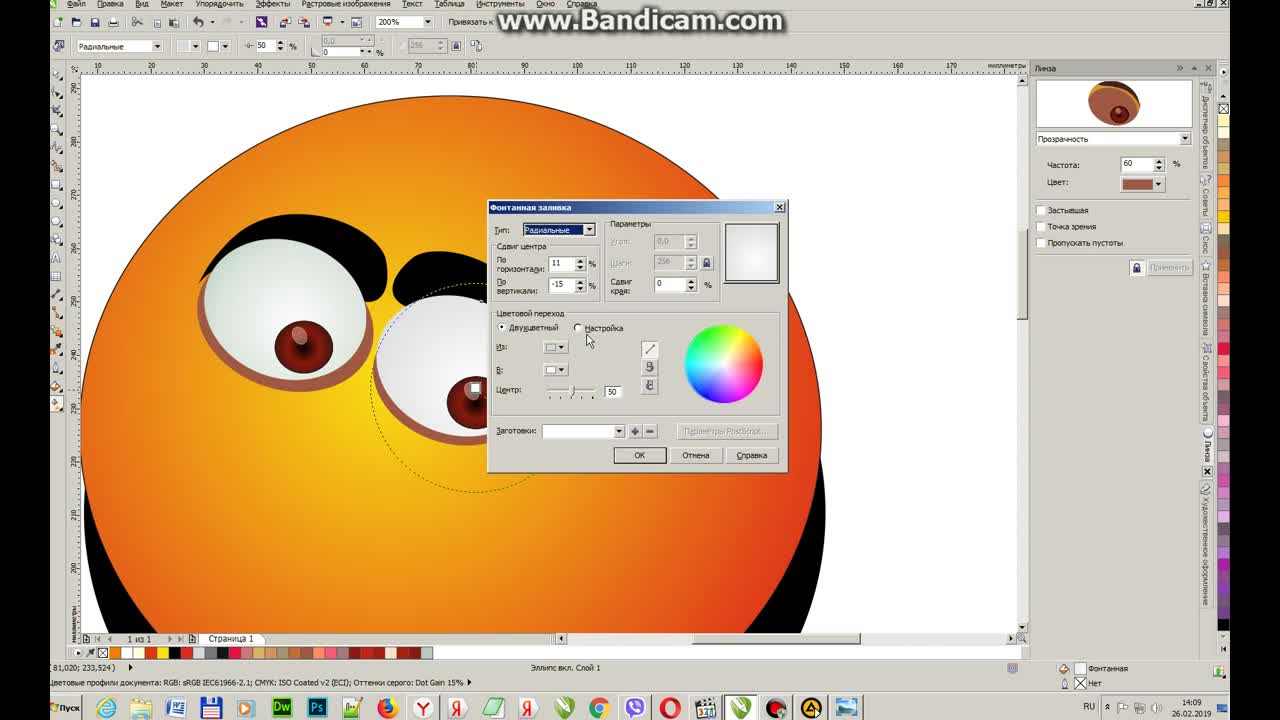1280x720 pixels.
Task: Open Google Chrome from the taskbar
Action: pos(599,708)
